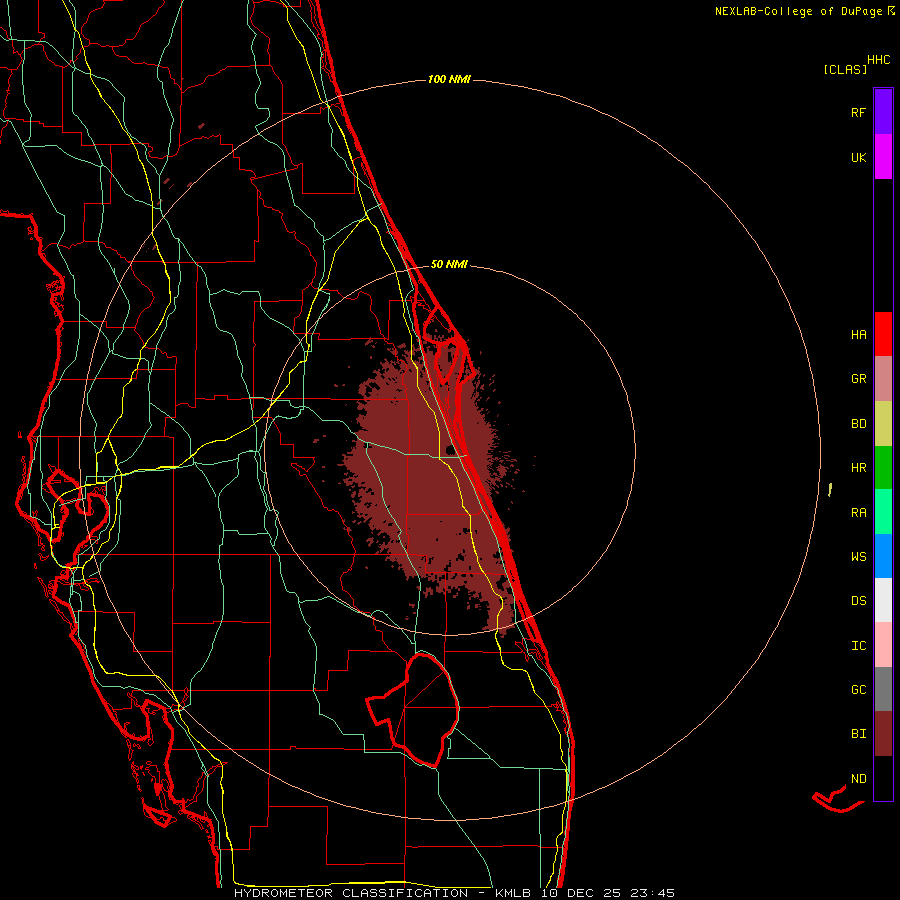Click the red HA legend color swatch

883,334
